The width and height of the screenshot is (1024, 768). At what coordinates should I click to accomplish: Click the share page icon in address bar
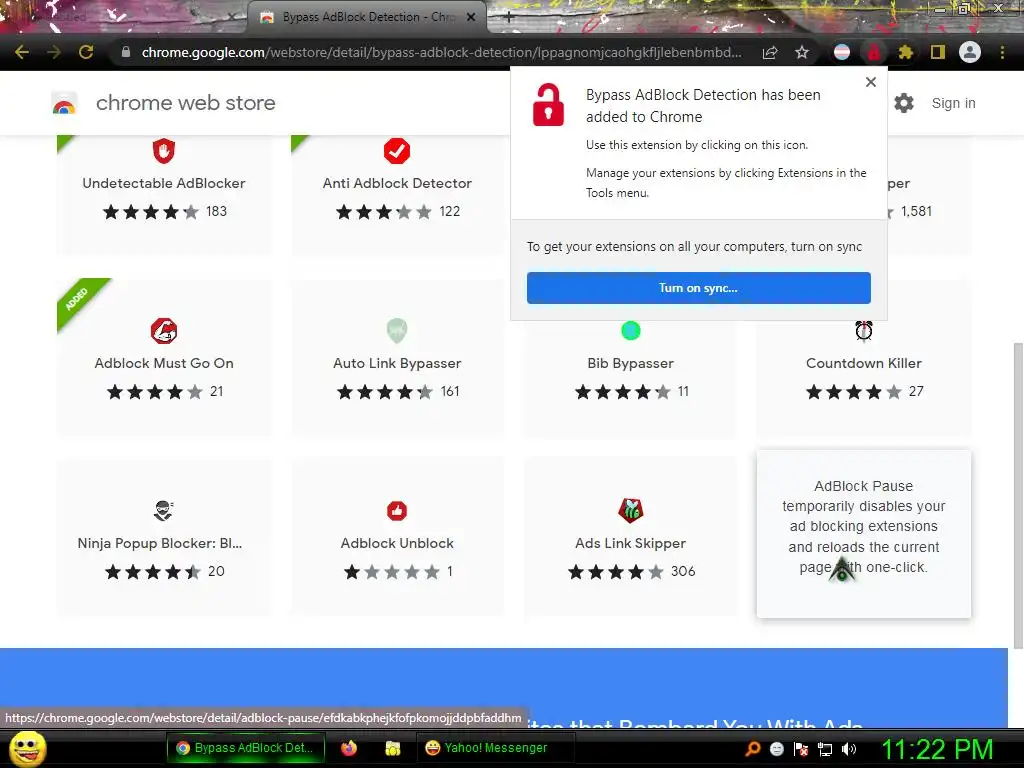point(770,53)
